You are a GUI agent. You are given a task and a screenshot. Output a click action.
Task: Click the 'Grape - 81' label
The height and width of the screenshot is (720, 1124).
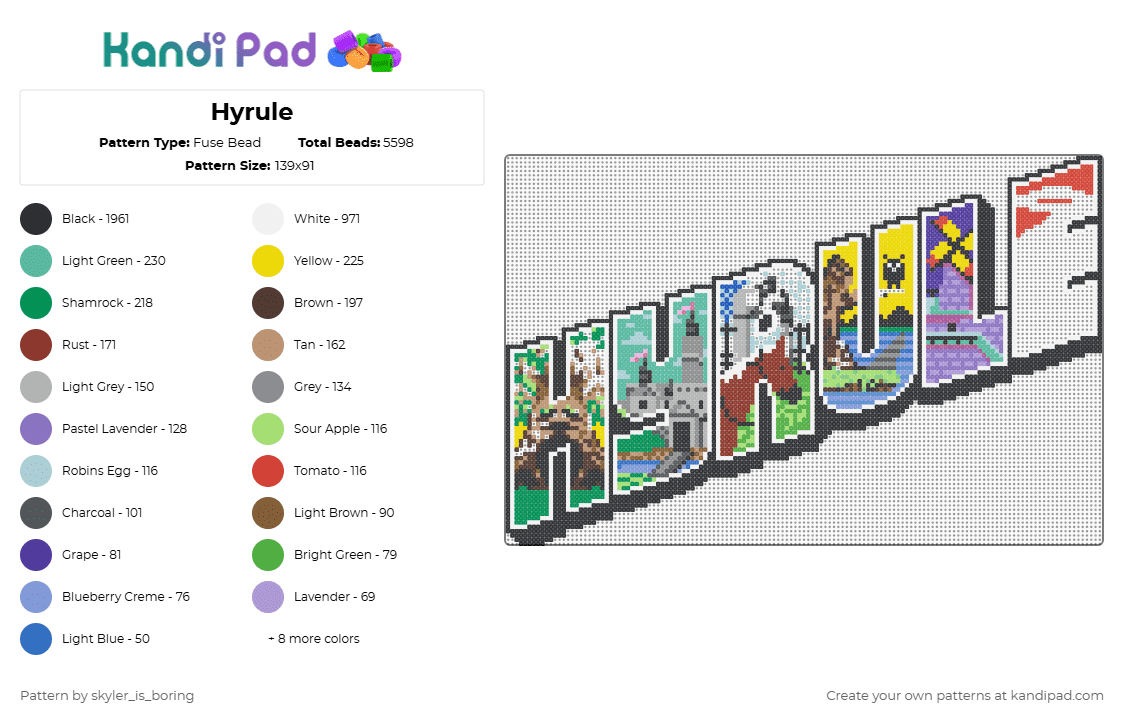(x=91, y=555)
